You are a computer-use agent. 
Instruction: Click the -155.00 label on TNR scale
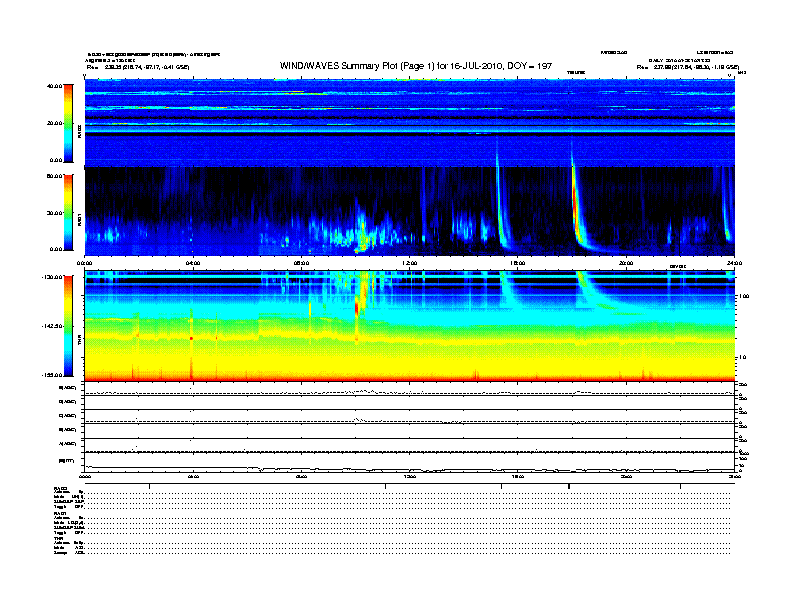coord(52,375)
